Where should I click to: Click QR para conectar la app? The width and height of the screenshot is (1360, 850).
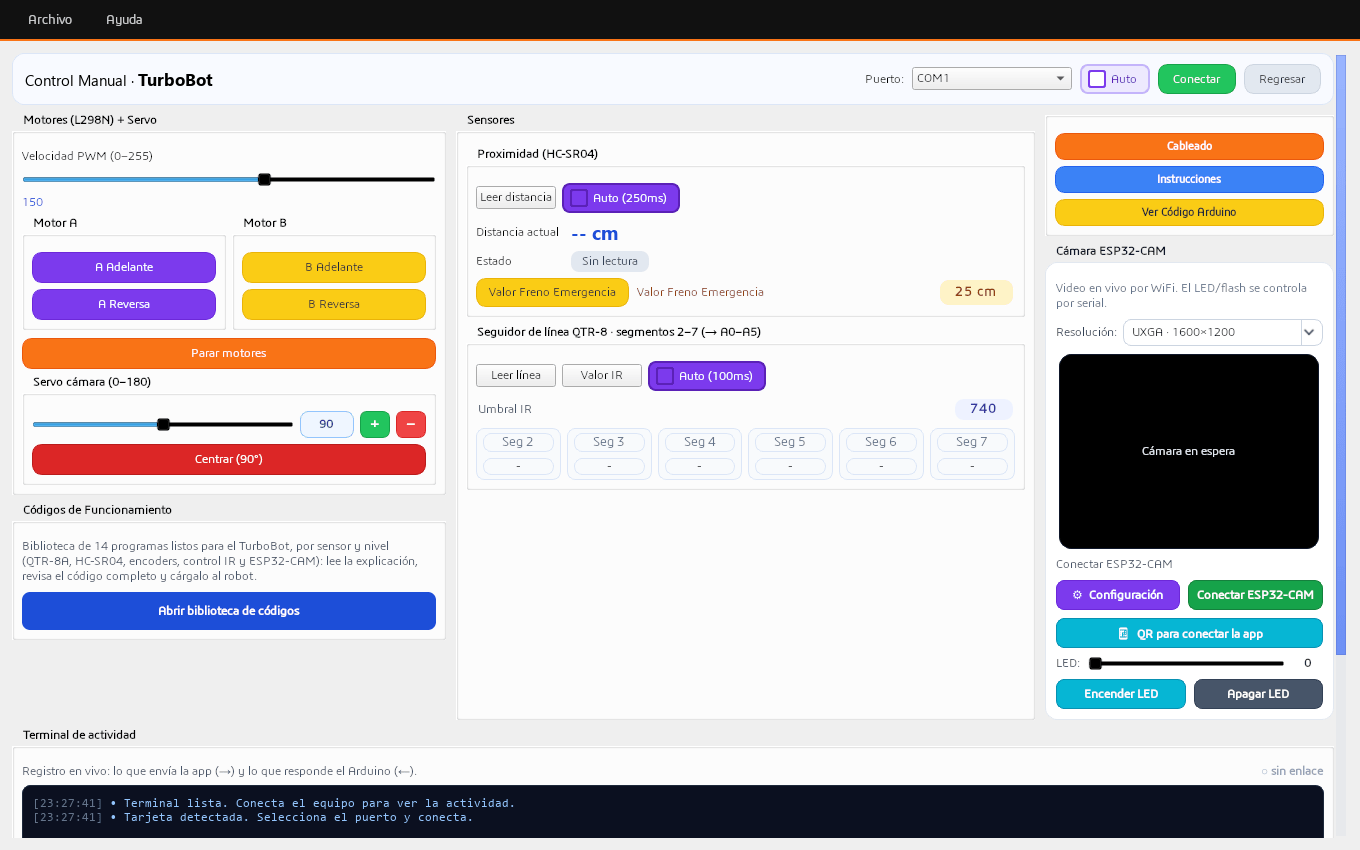[1189, 633]
